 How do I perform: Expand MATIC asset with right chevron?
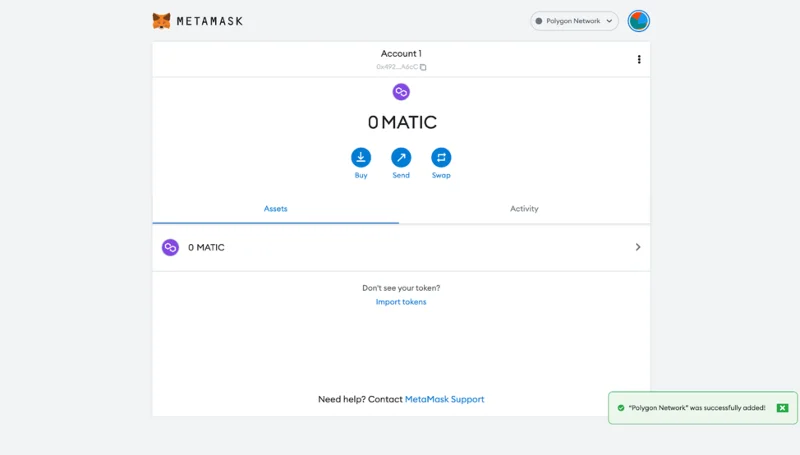point(638,247)
